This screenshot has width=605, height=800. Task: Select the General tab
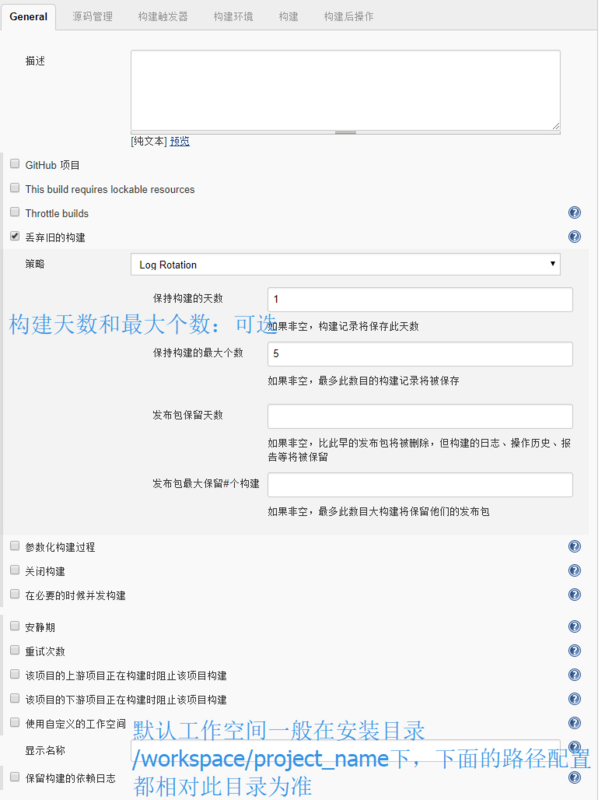tap(29, 16)
